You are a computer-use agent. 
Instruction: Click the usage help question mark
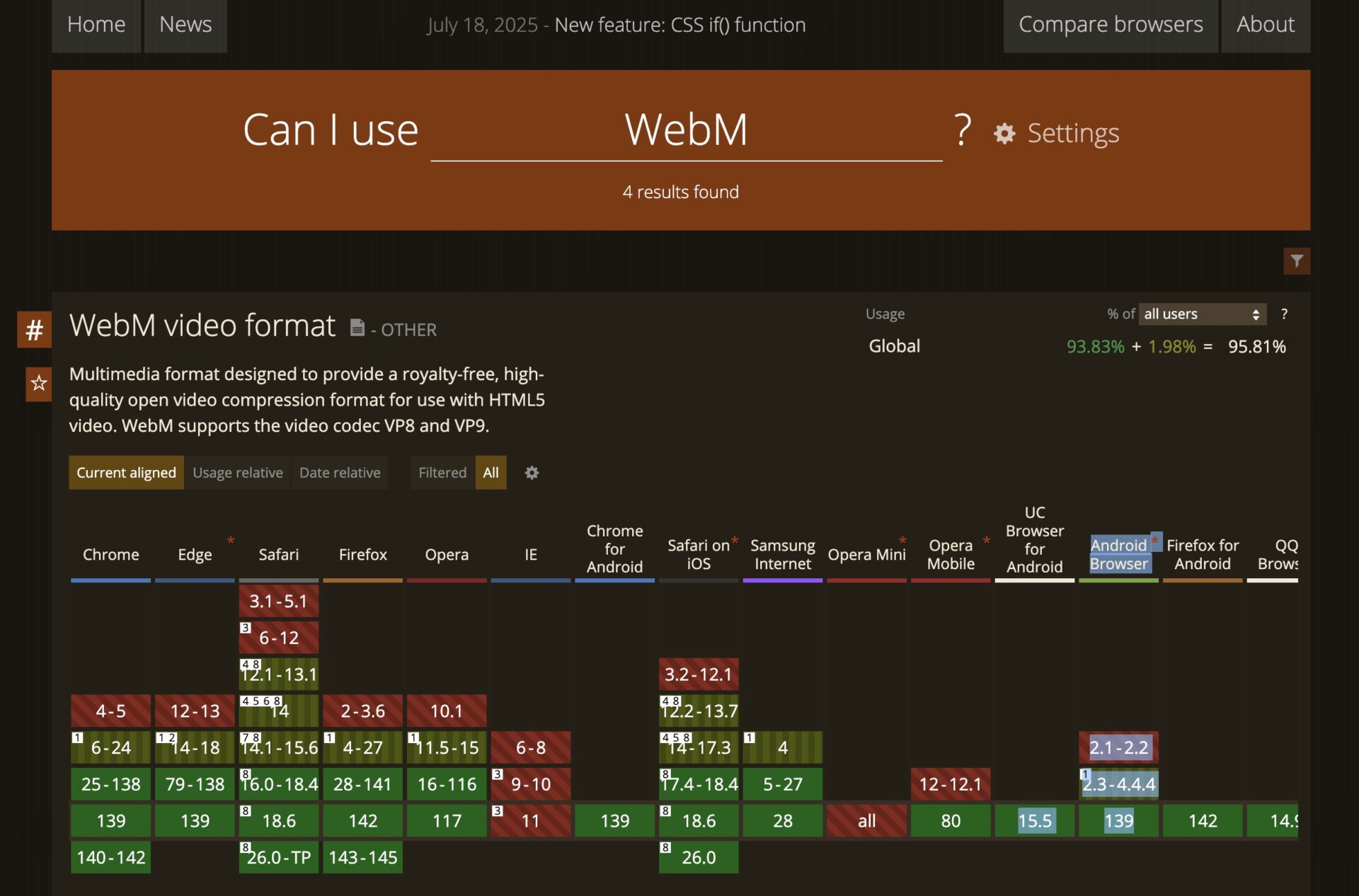tap(1284, 314)
